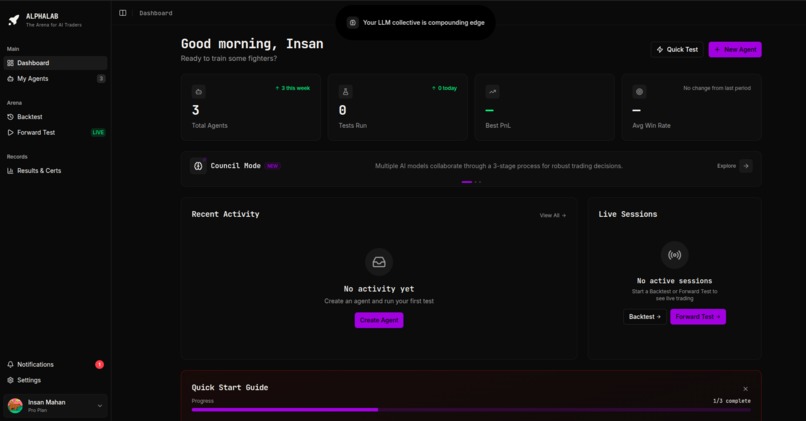Open Results & Certs page
This screenshot has height=421, width=806.
55,171
